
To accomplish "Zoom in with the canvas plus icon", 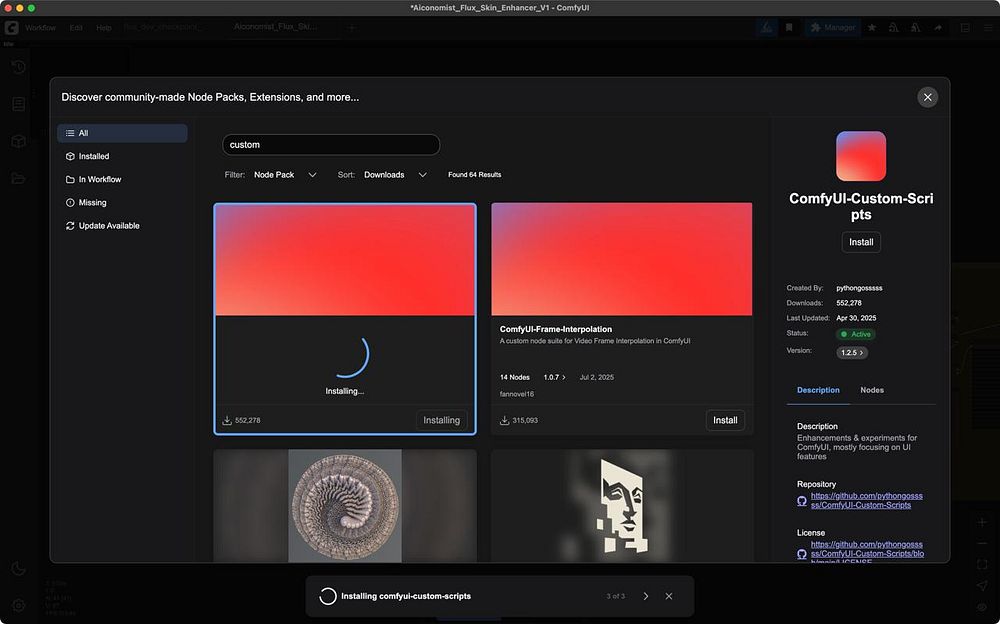I will tap(982, 523).
